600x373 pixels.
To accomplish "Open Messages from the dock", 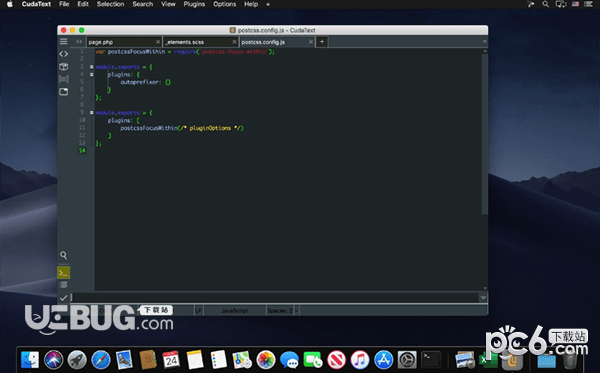I will tap(289, 360).
